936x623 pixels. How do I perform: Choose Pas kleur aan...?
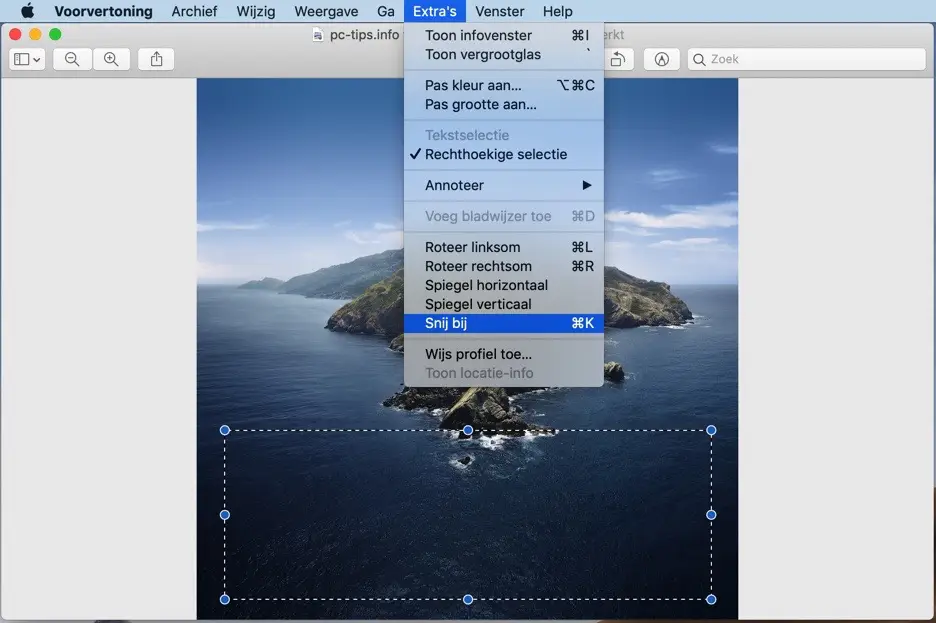pyautogui.click(x=504, y=85)
